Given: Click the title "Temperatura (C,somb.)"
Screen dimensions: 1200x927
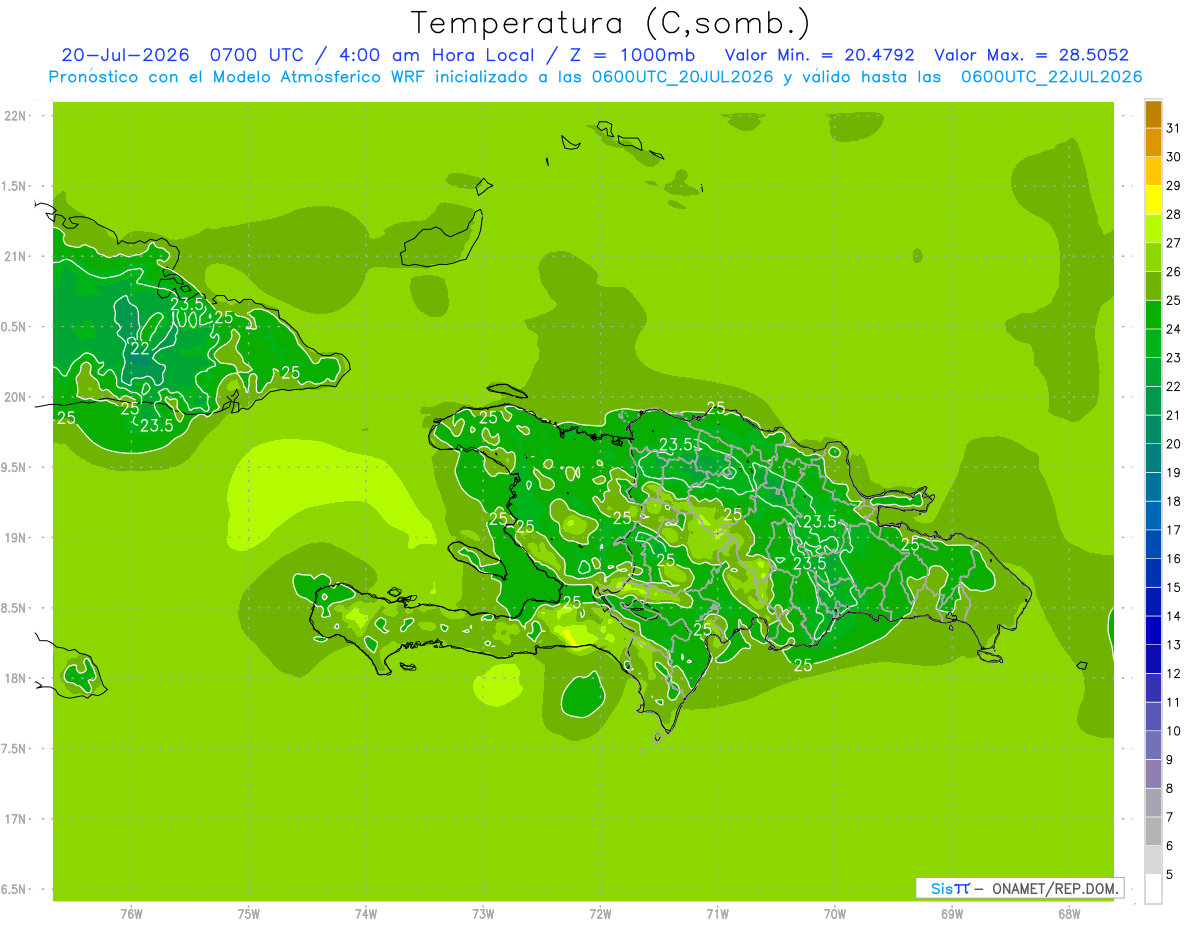Looking at the screenshot, I should tap(611, 23).
